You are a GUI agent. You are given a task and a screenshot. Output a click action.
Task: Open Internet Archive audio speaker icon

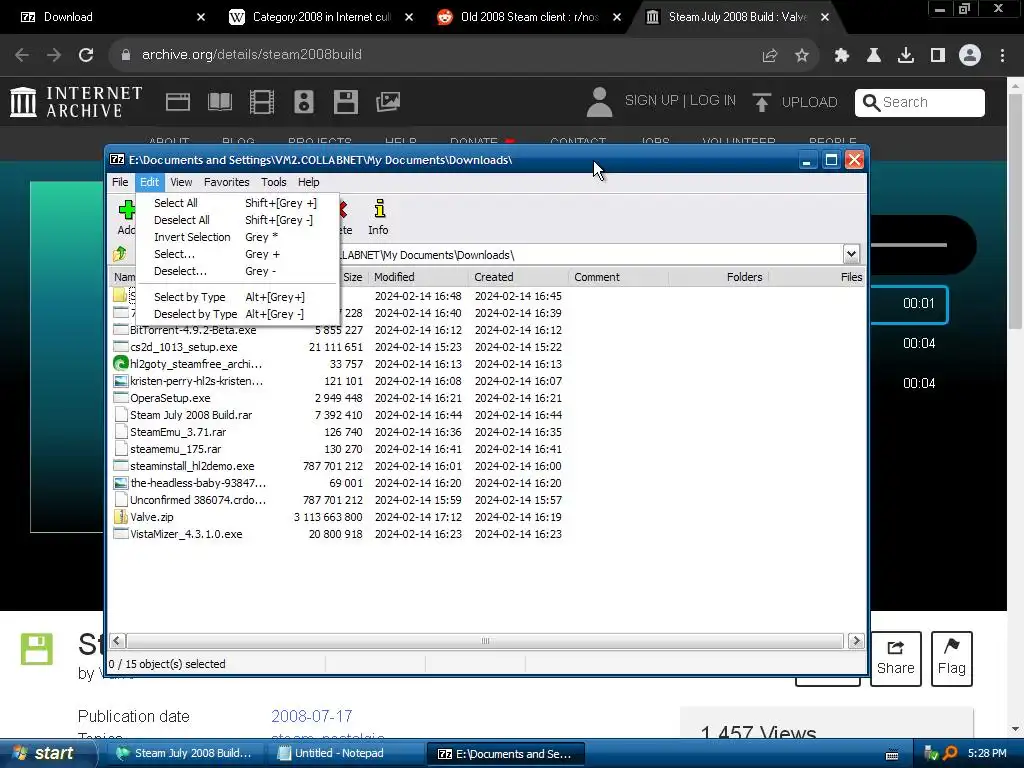[x=304, y=102]
